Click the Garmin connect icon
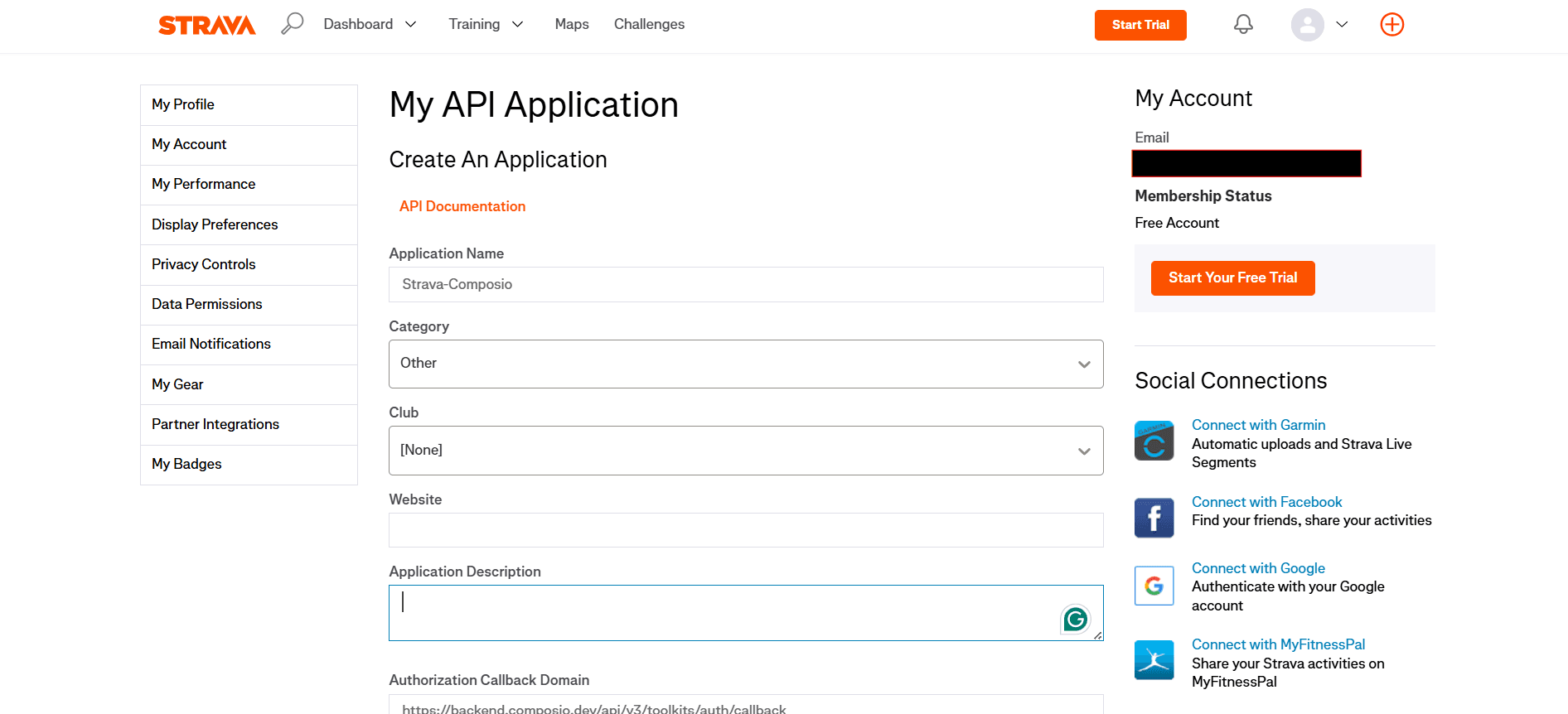 coord(1154,441)
